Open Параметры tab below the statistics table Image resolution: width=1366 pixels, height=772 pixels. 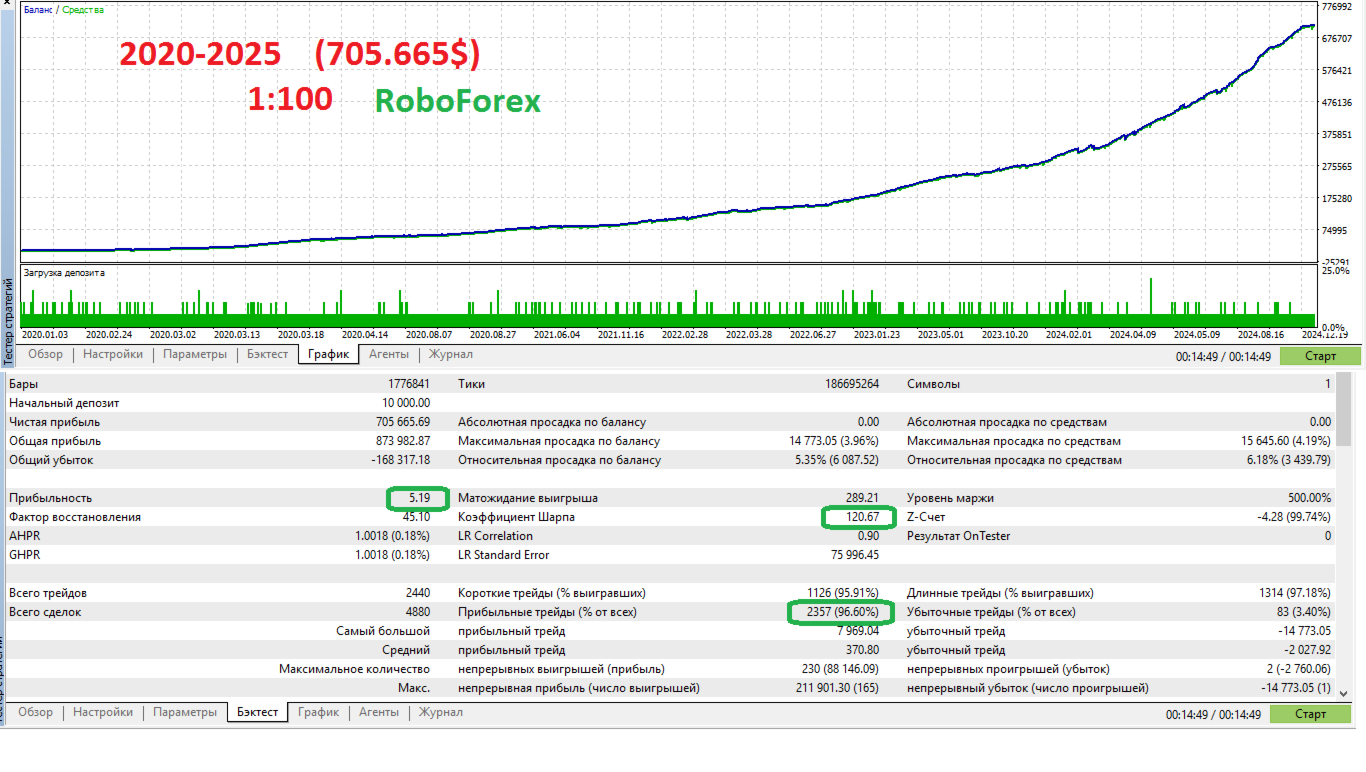pos(185,712)
